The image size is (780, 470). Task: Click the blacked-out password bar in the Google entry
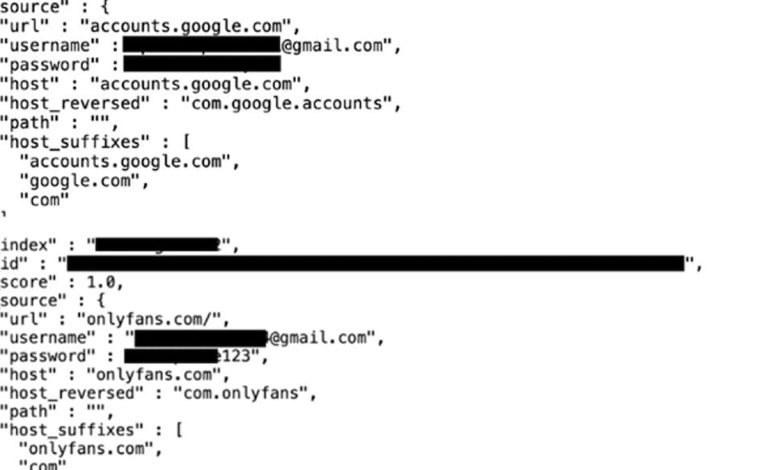pyautogui.click(x=202, y=64)
